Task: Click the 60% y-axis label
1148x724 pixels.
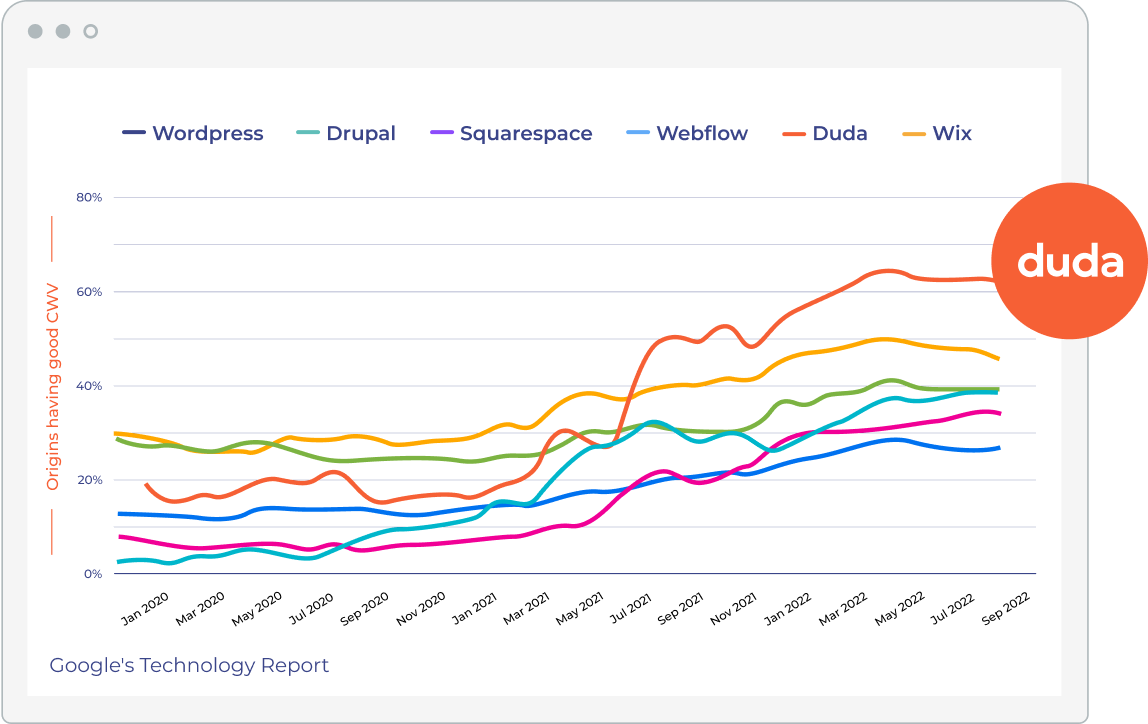Action: click(x=89, y=291)
